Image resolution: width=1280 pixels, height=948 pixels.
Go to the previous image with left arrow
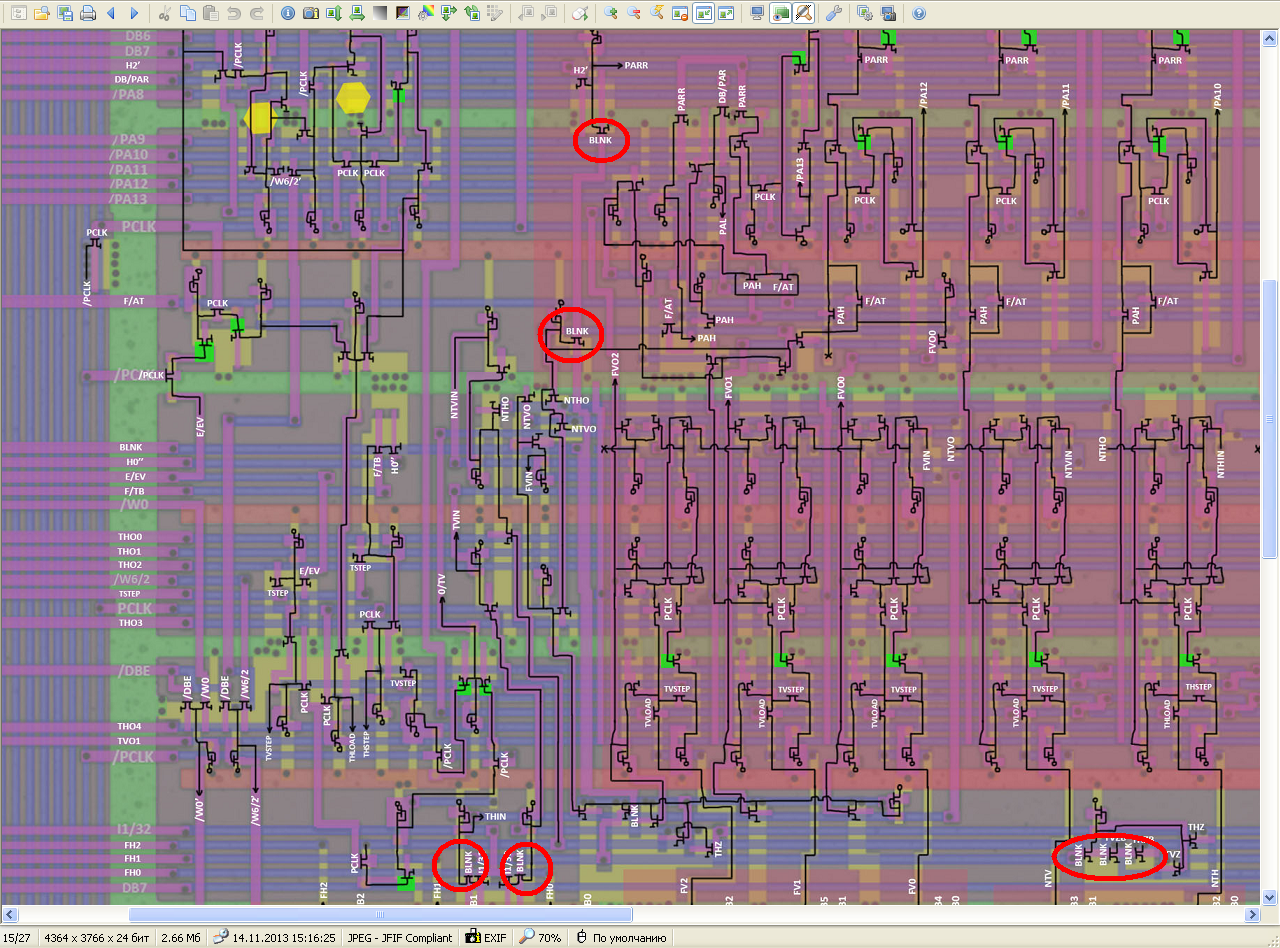111,14
